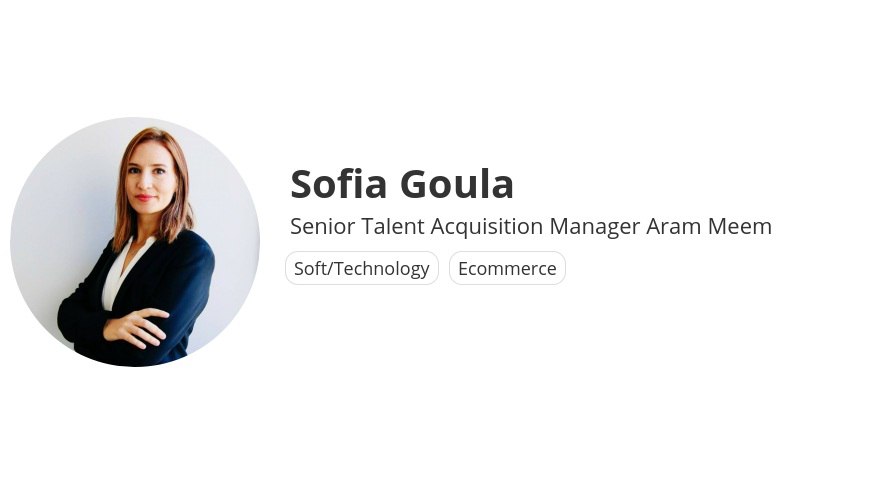Click the first name Sofia in heading
The image size is (876, 485).
coord(339,184)
